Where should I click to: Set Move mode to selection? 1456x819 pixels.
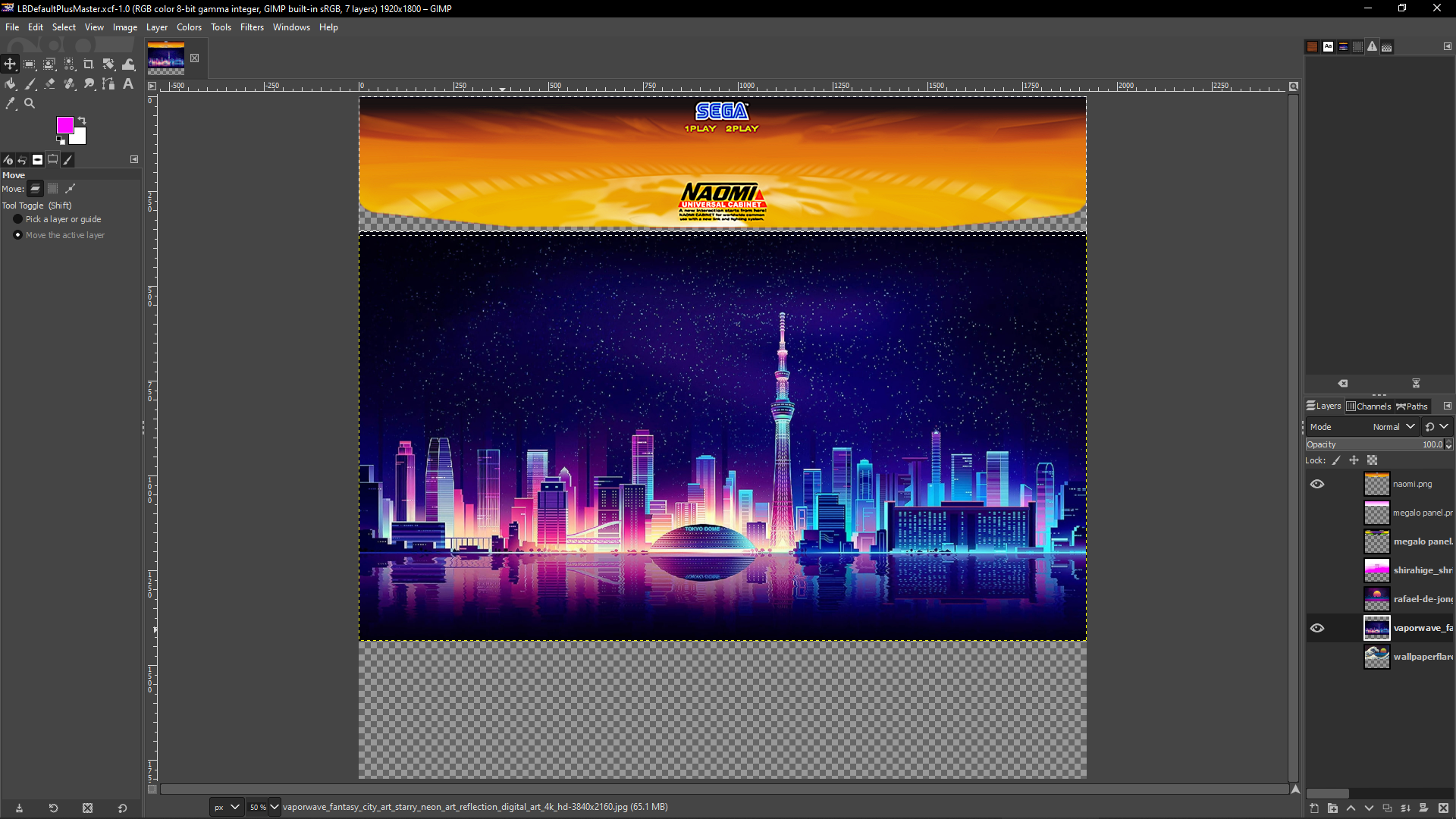click(53, 189)
